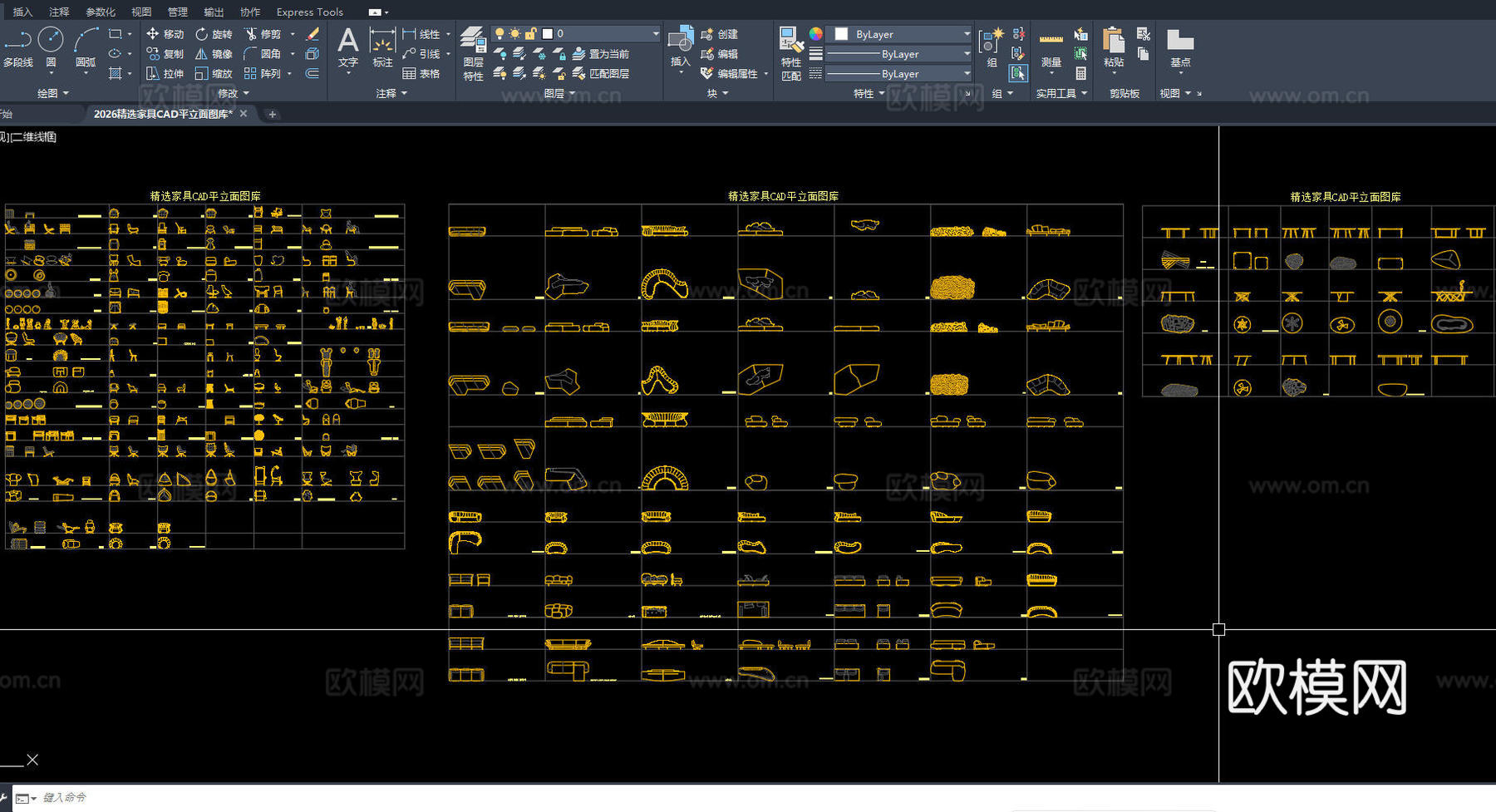This screenshot has height=812, width=1496.
Task: Choose the Hatch tool in the Draw panel
Action: 116,73
